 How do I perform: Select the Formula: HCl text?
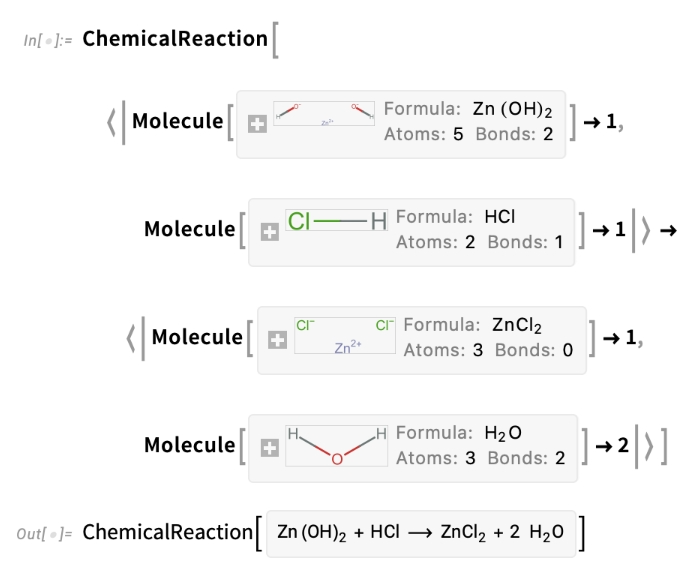pos(455,217)
